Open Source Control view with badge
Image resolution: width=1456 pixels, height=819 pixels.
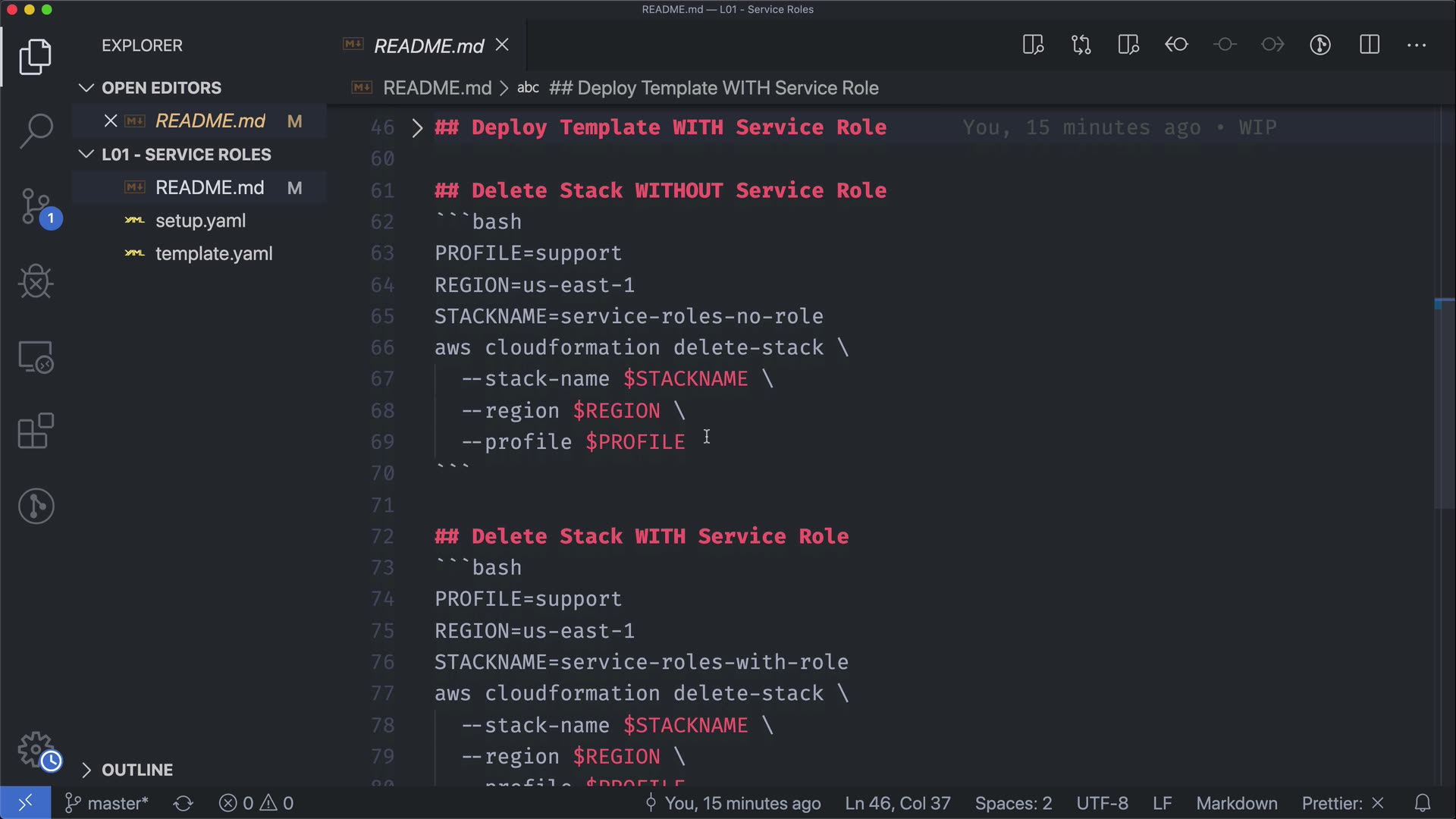36,206
